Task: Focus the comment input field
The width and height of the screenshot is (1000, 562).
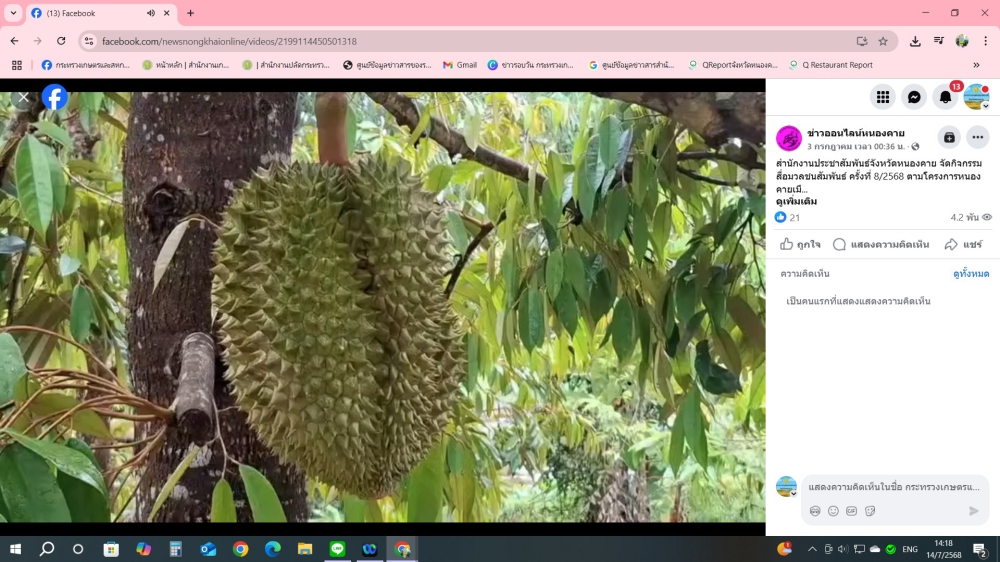Action: click(x=893, y=487)
